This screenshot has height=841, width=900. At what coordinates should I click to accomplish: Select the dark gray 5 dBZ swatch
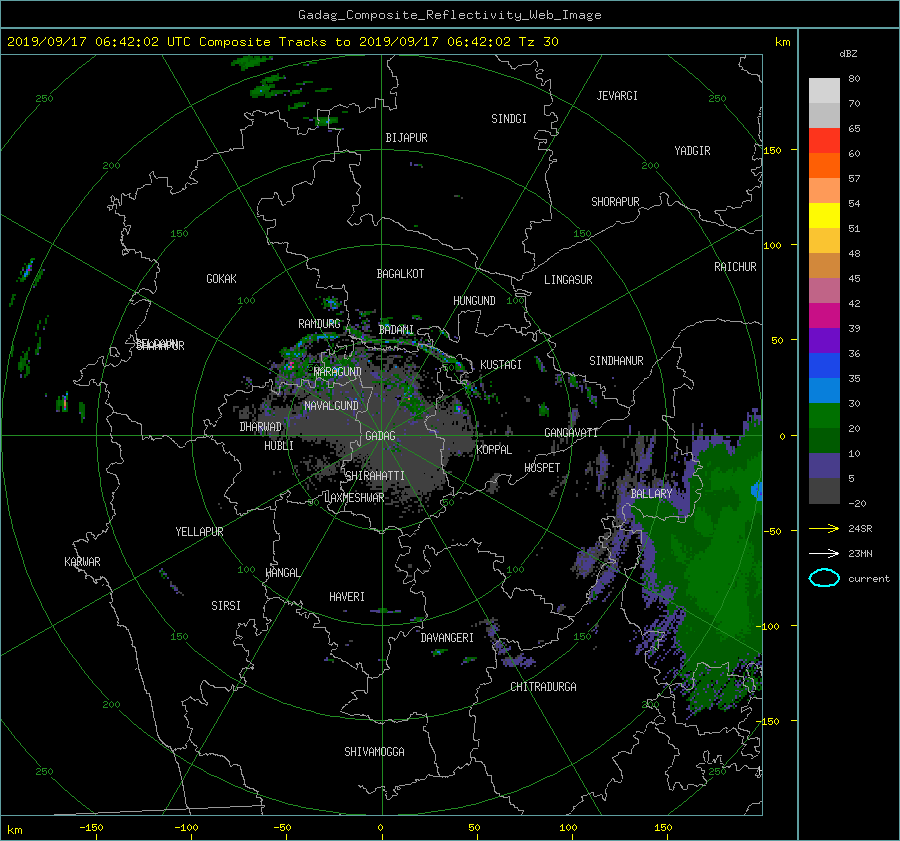824,490
